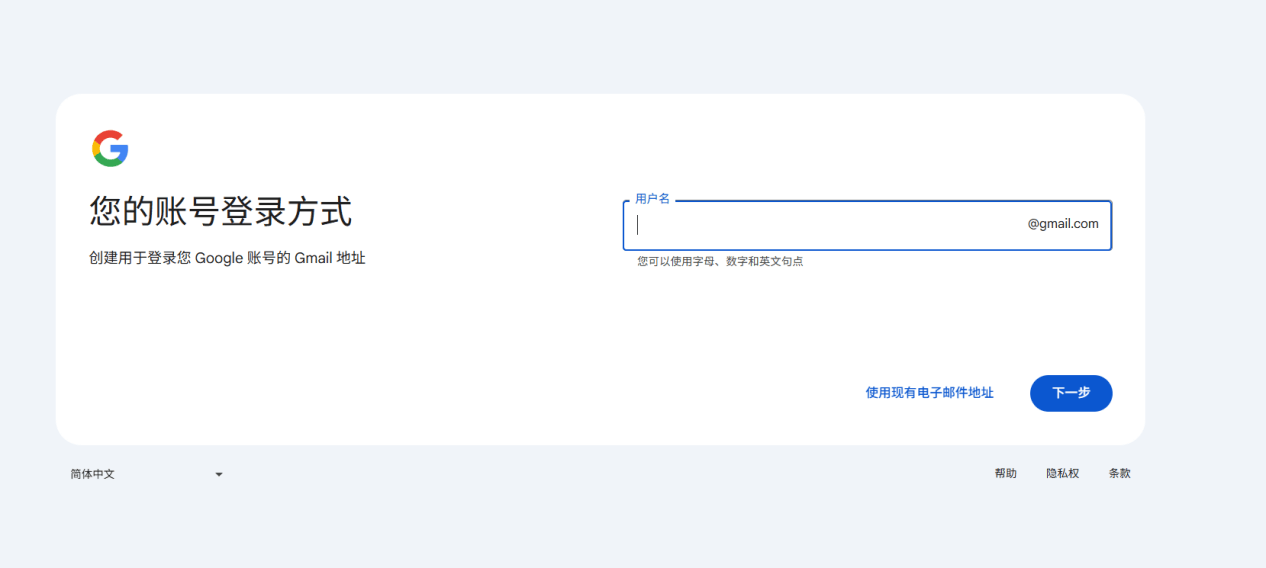Open the 隐私权 privacy link

click(x=1062, y=474)
